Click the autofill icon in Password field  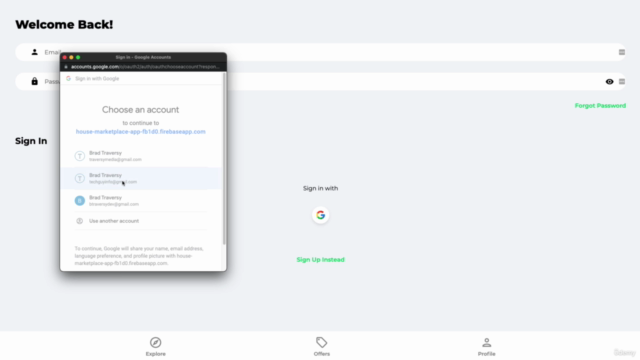point(622,82)
